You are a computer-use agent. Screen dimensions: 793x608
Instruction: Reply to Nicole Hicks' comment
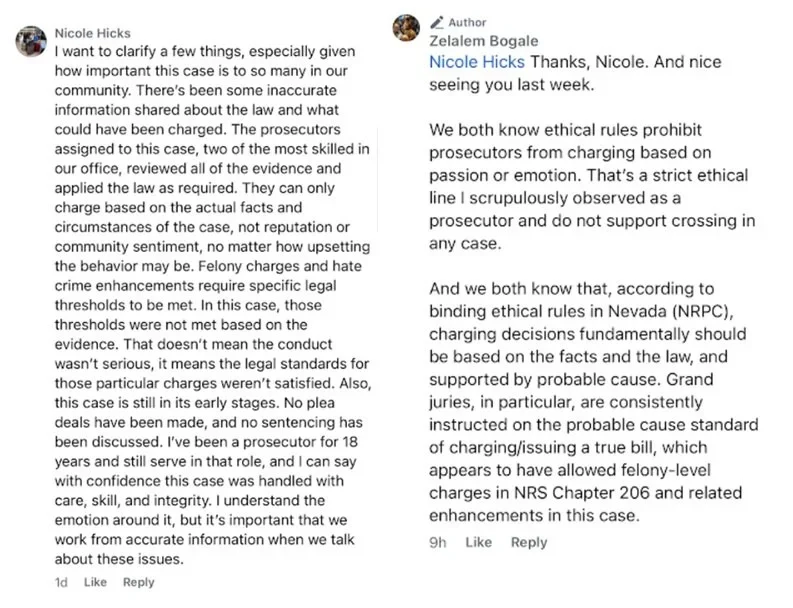139,582
